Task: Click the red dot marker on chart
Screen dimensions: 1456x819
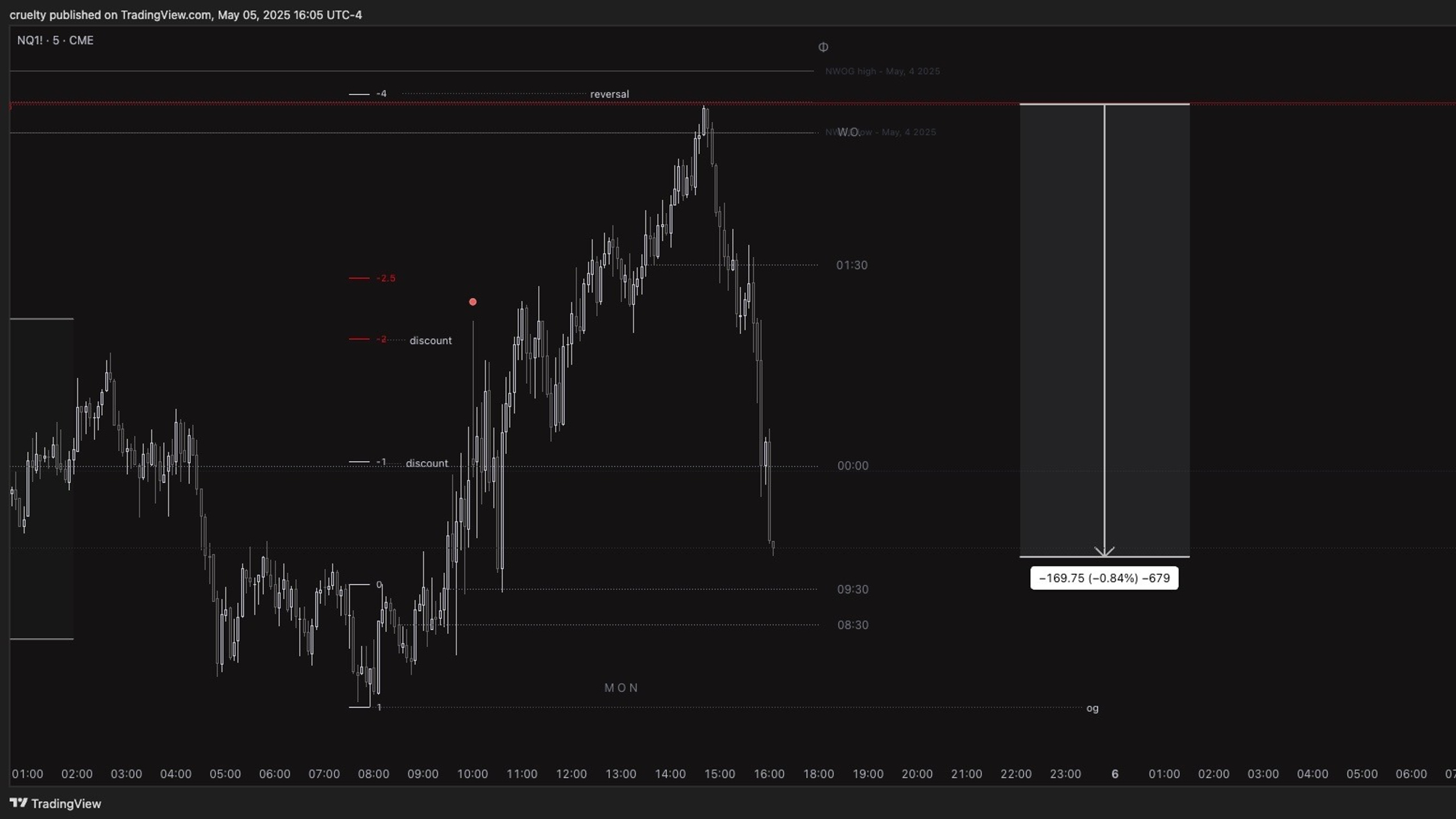Action: 473,302
